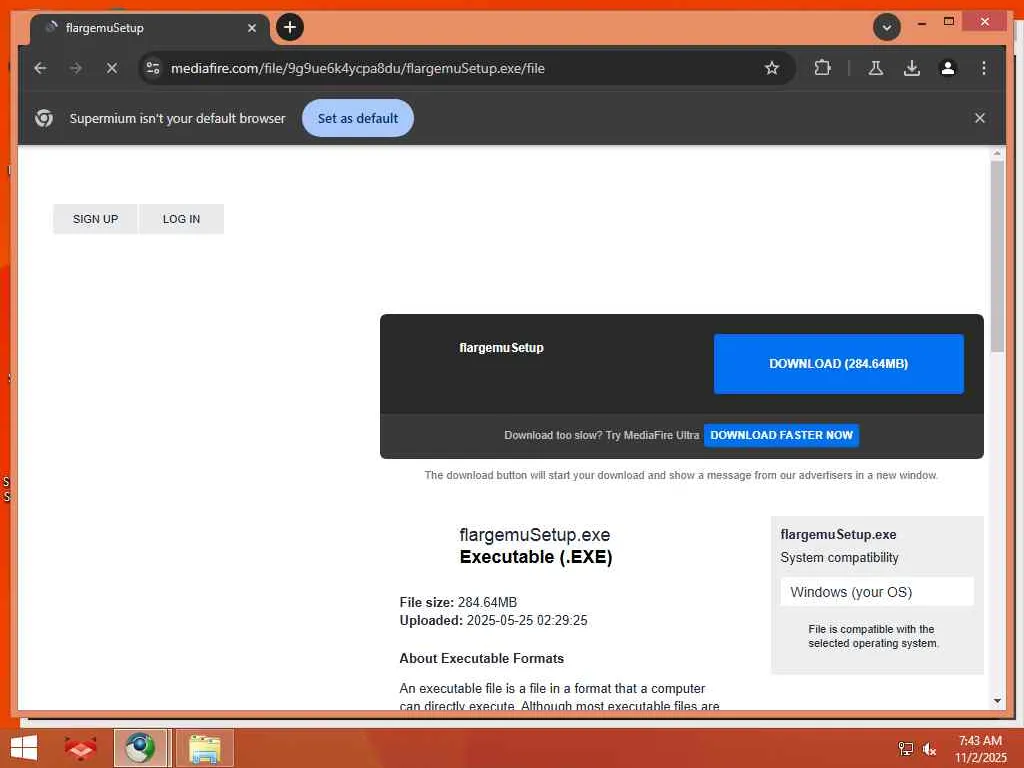1024x768 pixels.
Task: Open a new tab
Action: [290, 27]
